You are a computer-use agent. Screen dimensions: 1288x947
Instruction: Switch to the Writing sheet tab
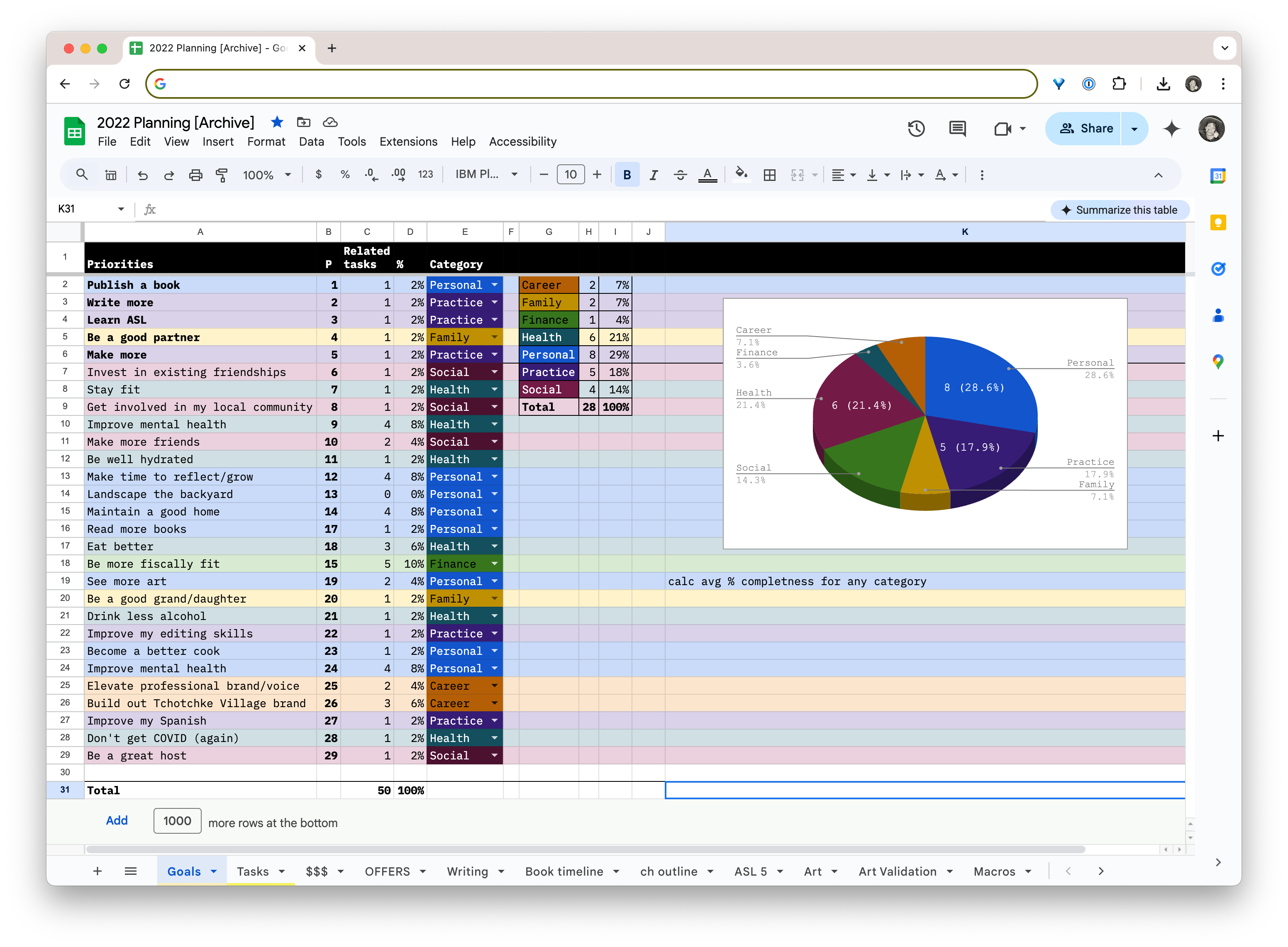tap(467, 871)
